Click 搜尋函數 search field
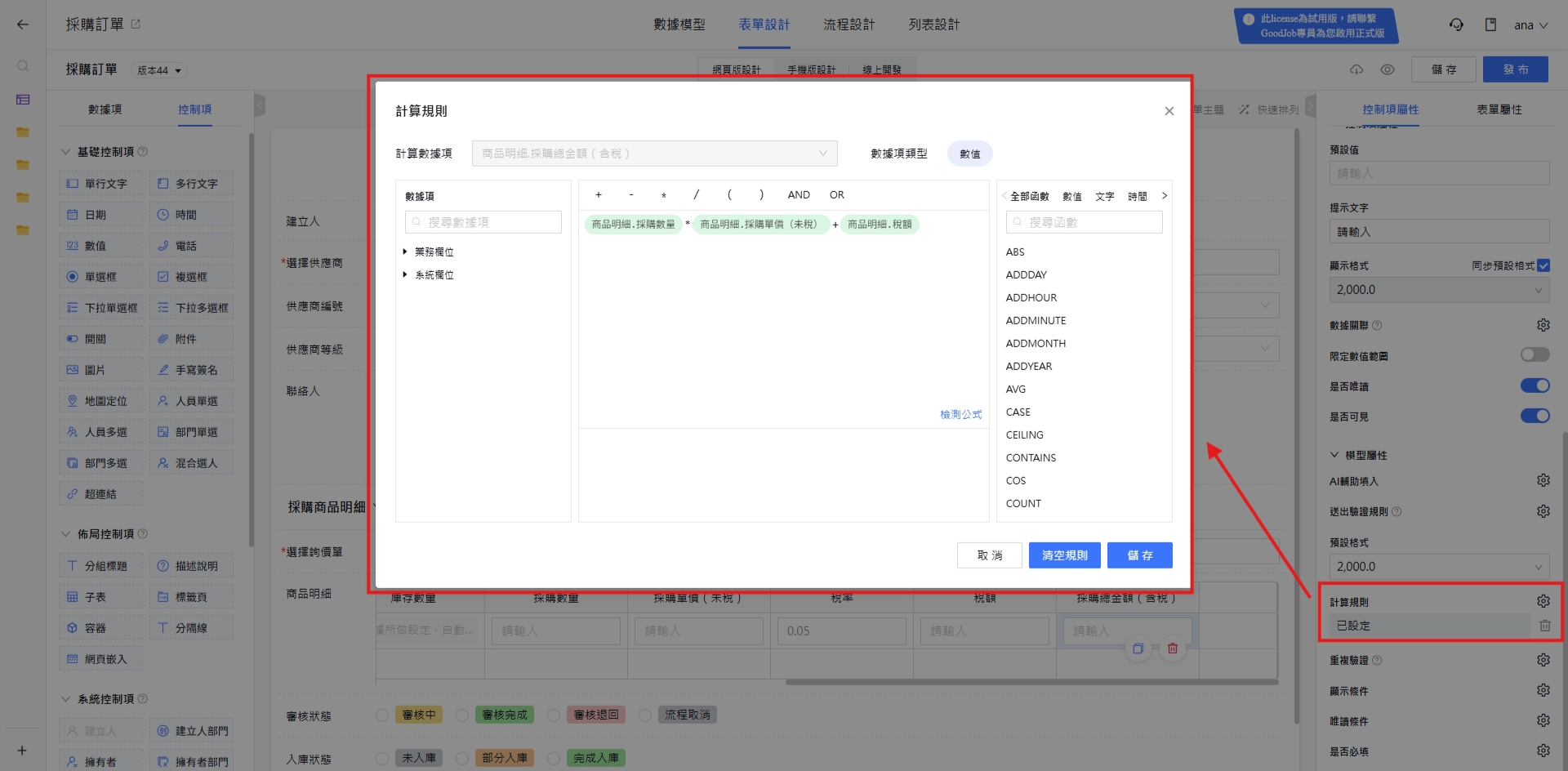Image resolution: width=1568 pixels, height=771 pixels. point(1085,222)
